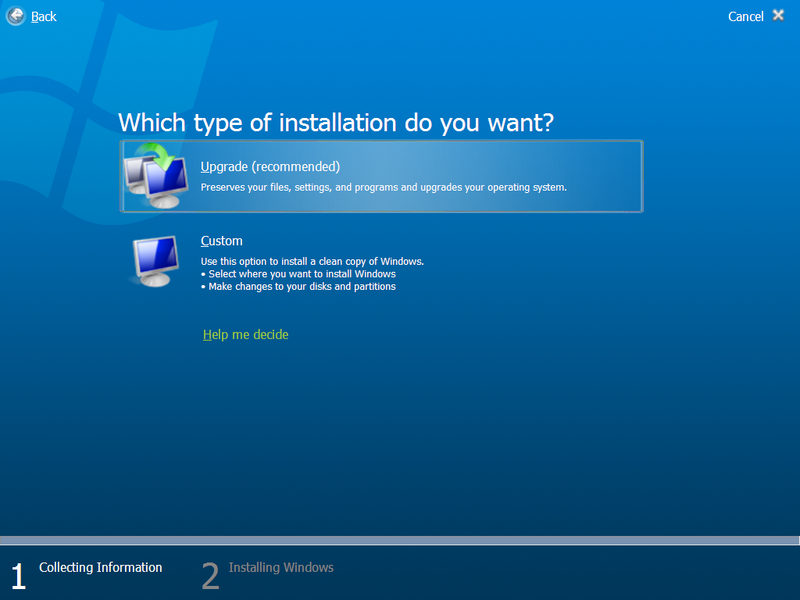Click the round Back arrow icon

click(x=16, y=16)
